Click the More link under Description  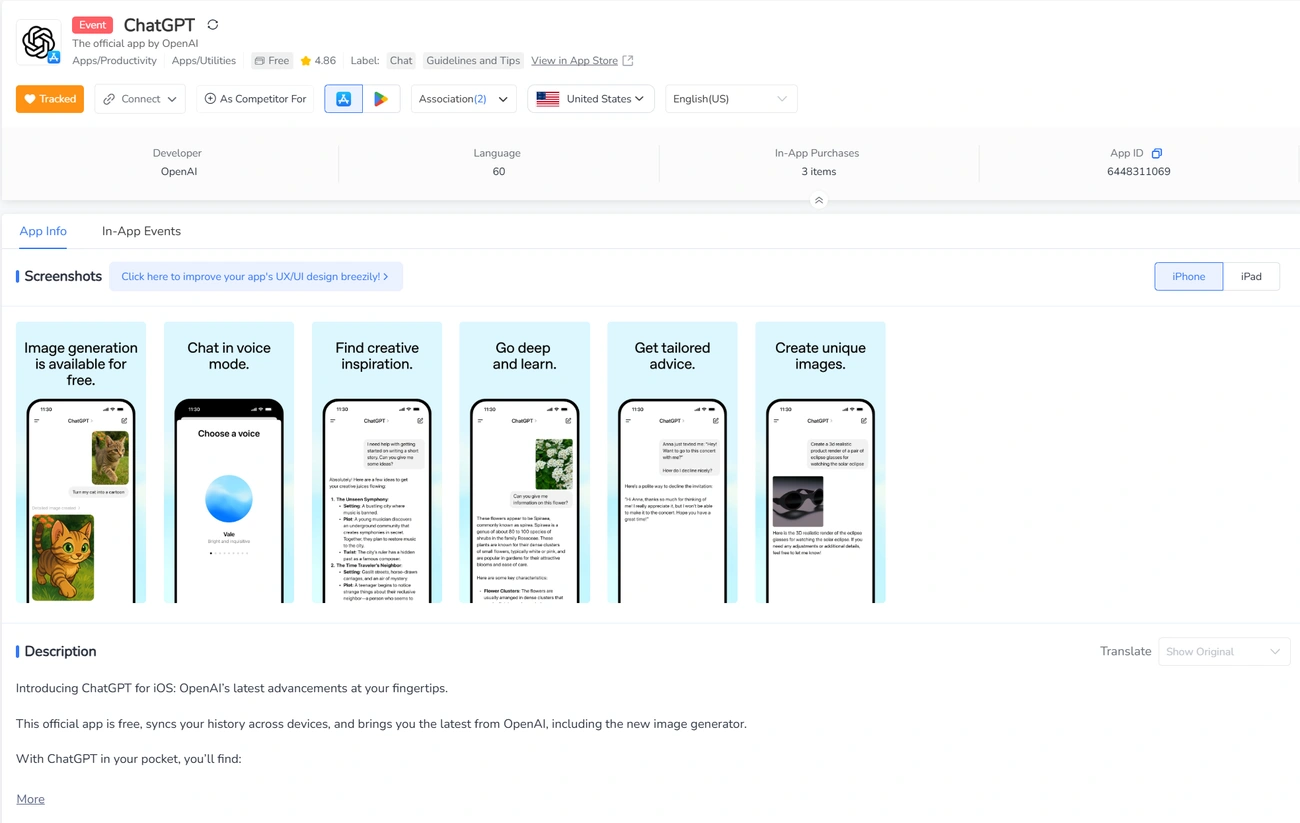point(30,798)
